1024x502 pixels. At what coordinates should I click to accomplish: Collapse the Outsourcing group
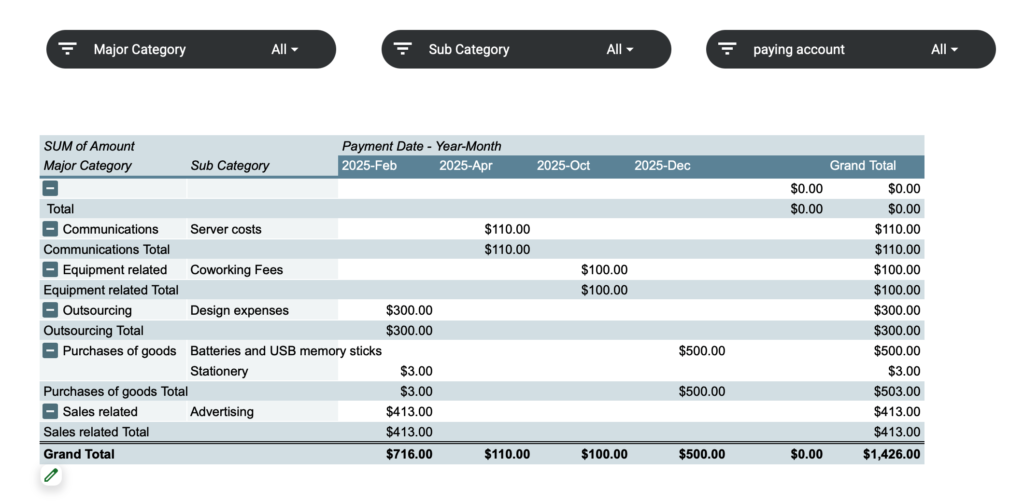pos(50,310)
